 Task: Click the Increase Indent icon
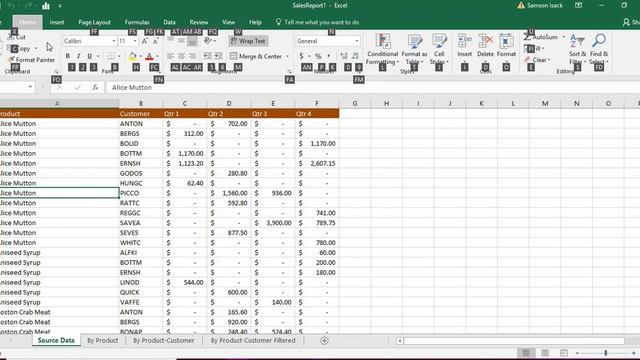point(218,56)
